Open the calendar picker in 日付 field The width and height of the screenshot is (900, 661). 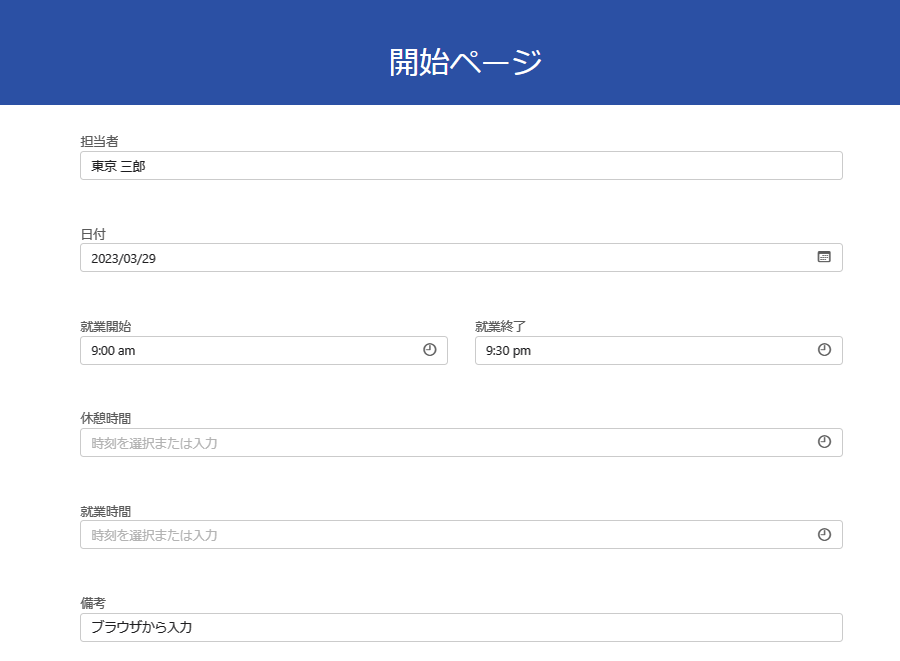point(824,257)
